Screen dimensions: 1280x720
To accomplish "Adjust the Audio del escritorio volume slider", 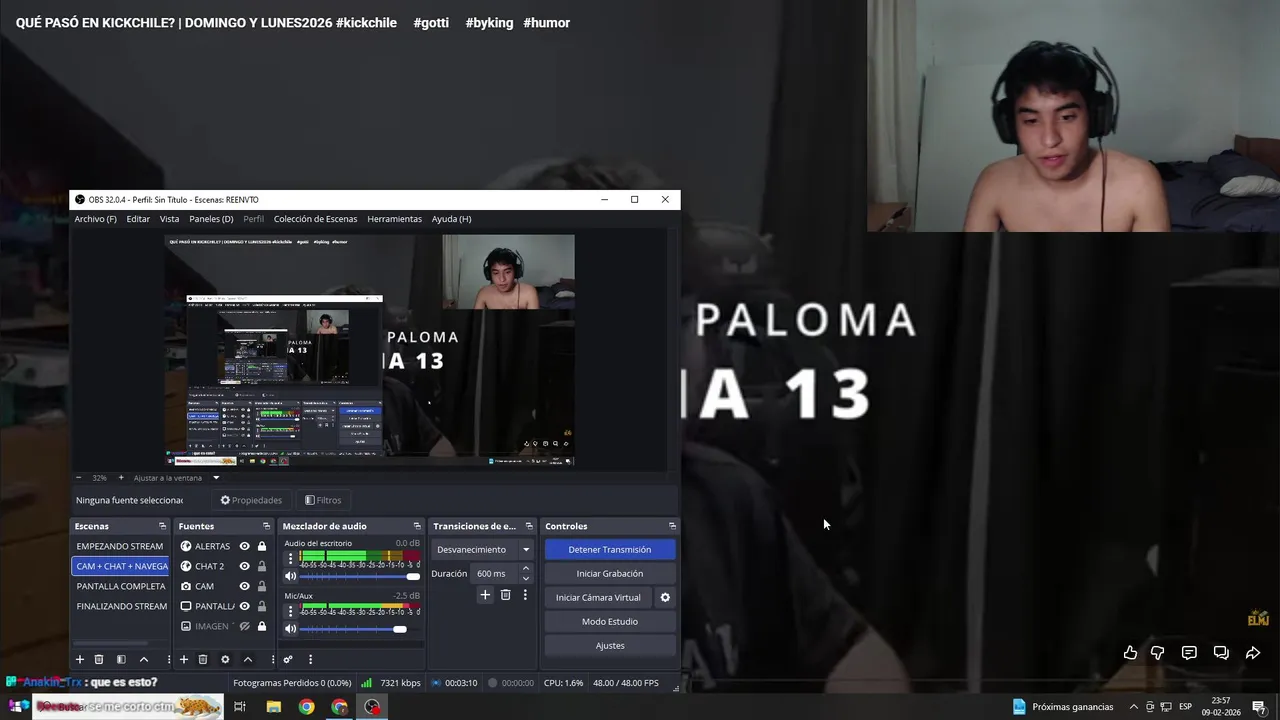I will pyautogui.click(x=360, y=577).
